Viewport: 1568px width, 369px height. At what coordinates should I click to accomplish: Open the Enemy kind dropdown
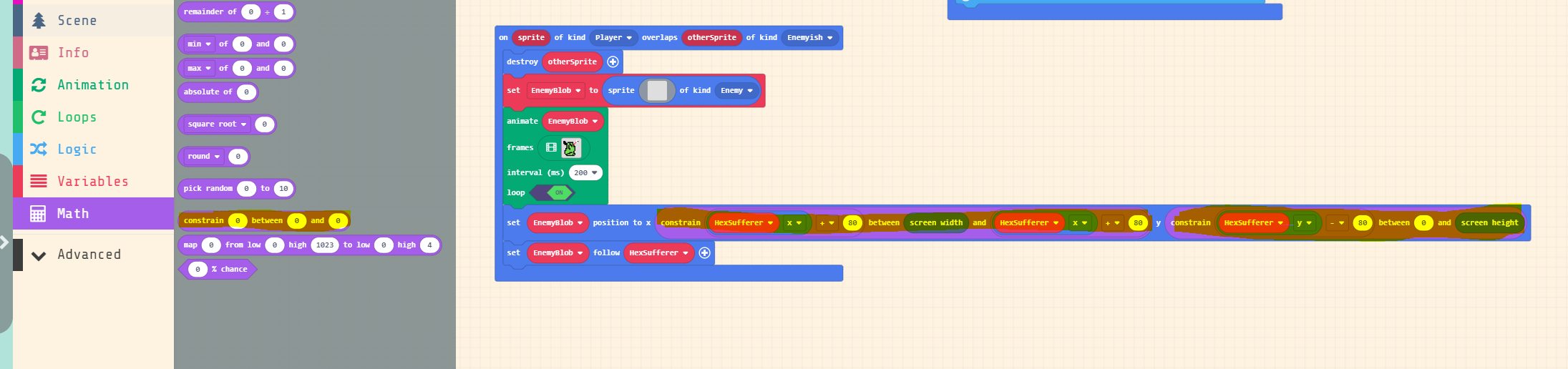point(736,90)
